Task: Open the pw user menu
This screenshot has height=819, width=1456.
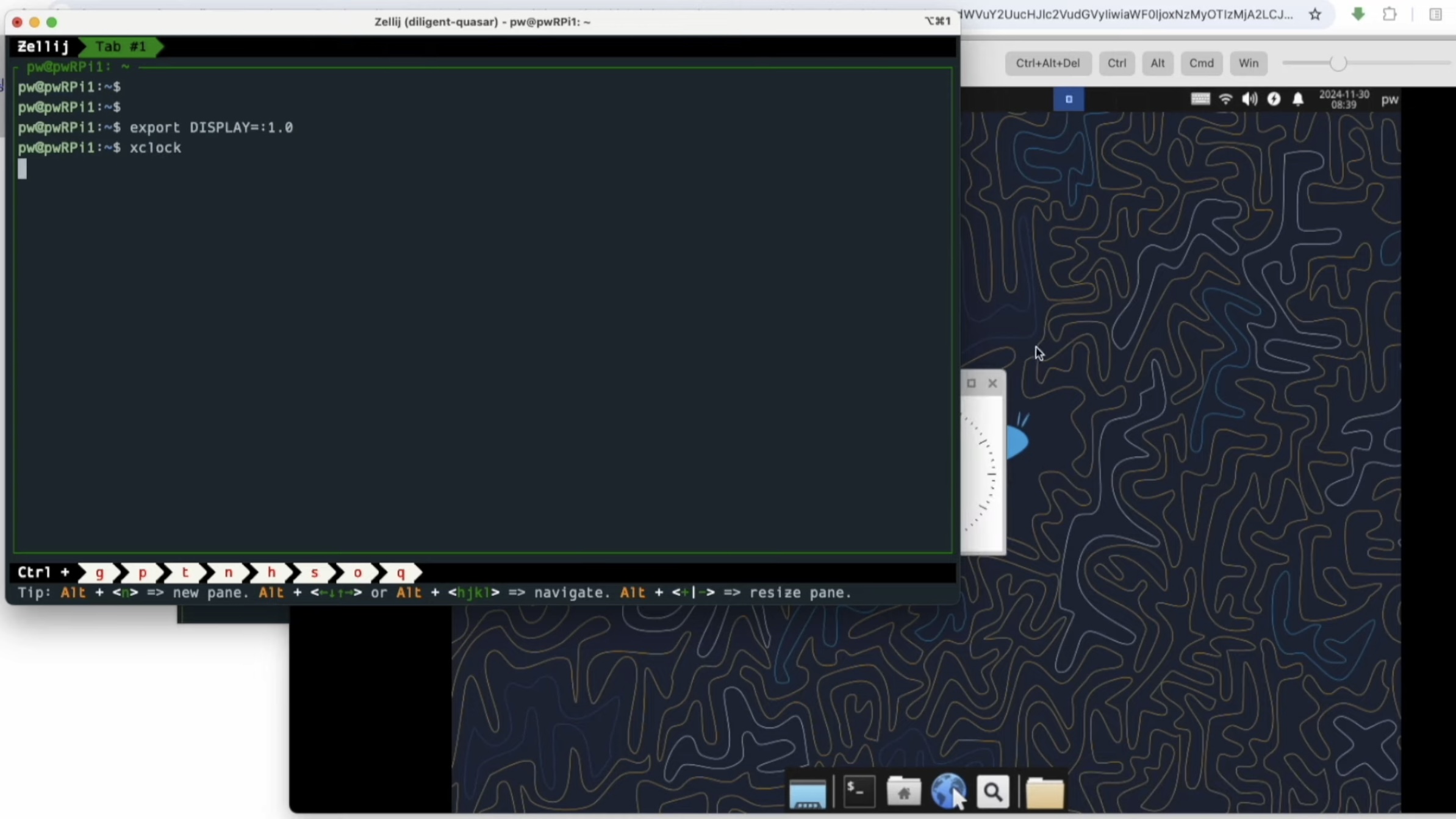Action: 1390,99
